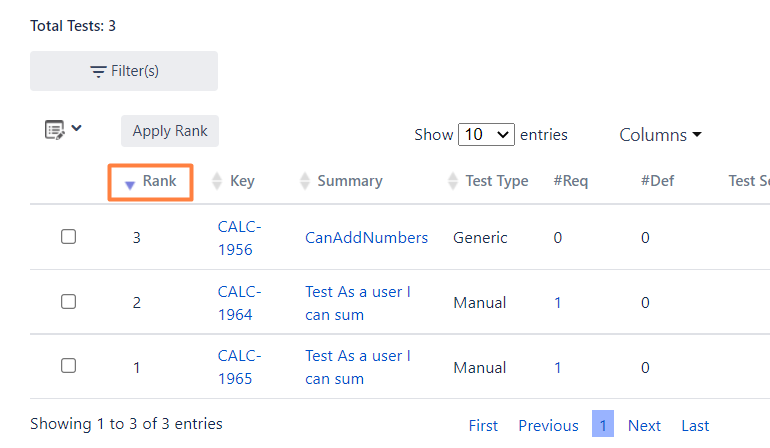Tick the checkbox for CALC-1964 row
The height and width of the screenshot is (448, 770).
(x=68, y=301)
